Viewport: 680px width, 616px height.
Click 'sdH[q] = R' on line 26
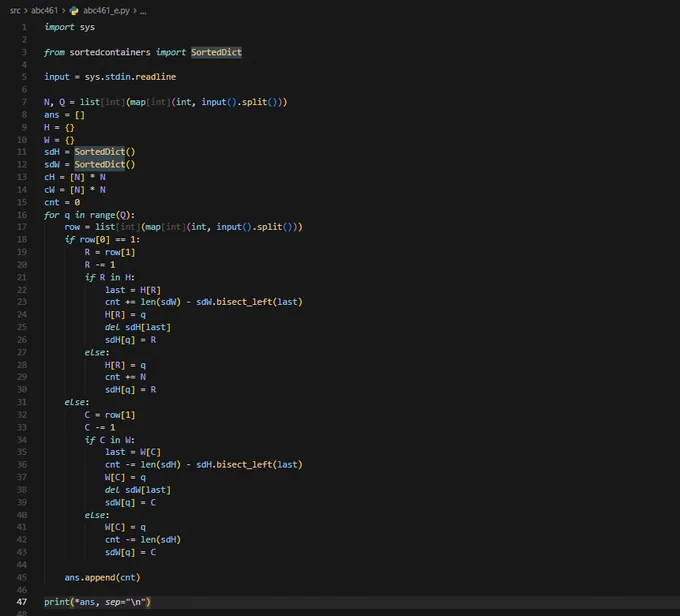130,340
